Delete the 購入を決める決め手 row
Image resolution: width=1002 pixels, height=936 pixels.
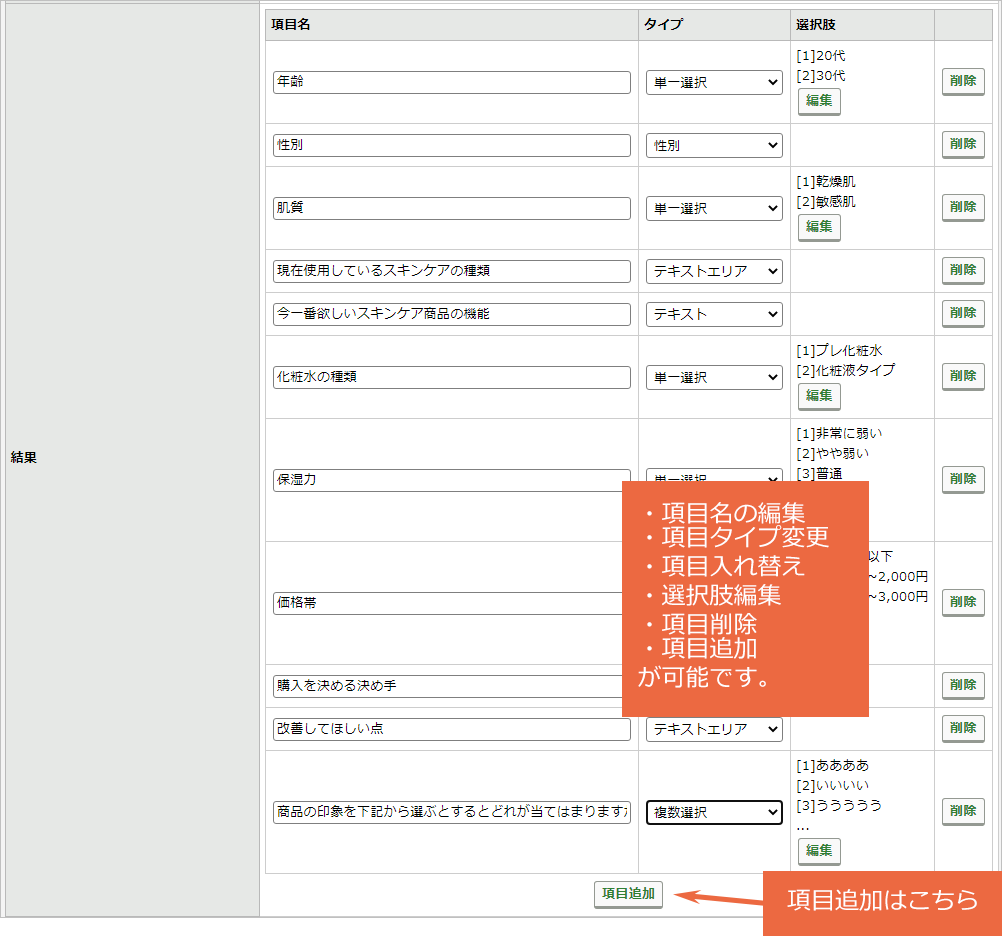point(963,685)
